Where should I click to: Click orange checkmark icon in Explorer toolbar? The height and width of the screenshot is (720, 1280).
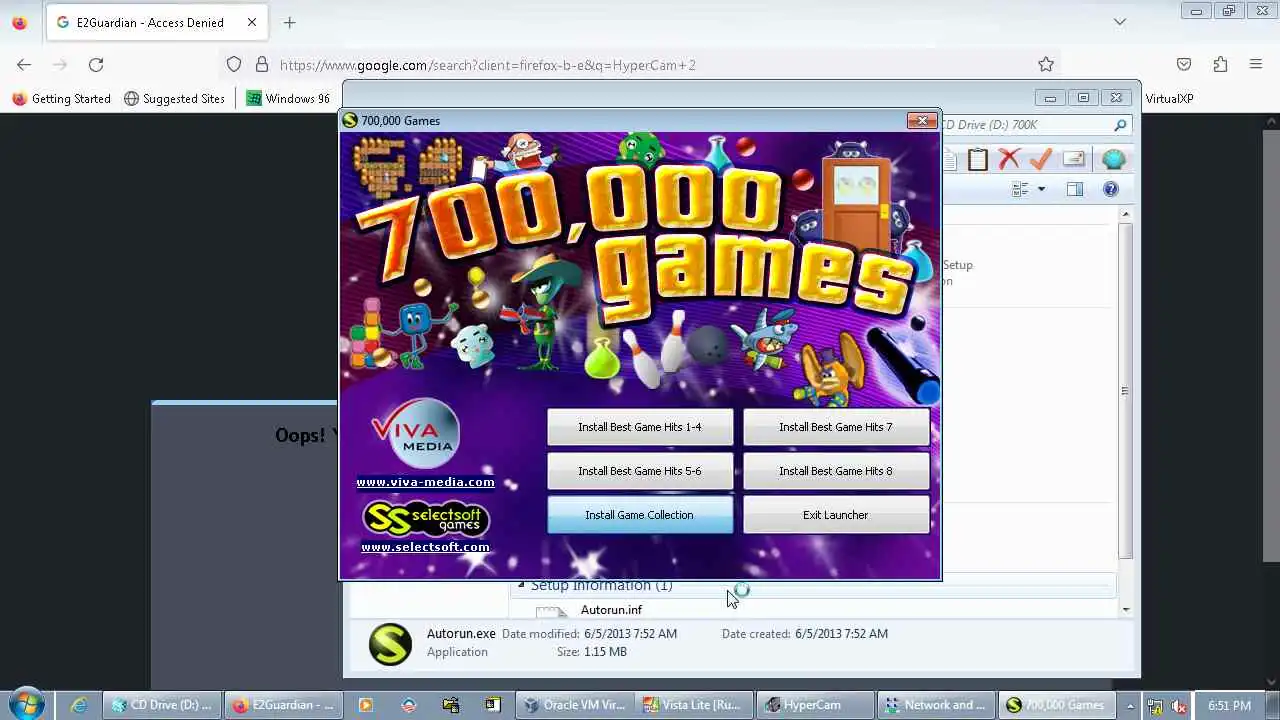point(1041,160)
